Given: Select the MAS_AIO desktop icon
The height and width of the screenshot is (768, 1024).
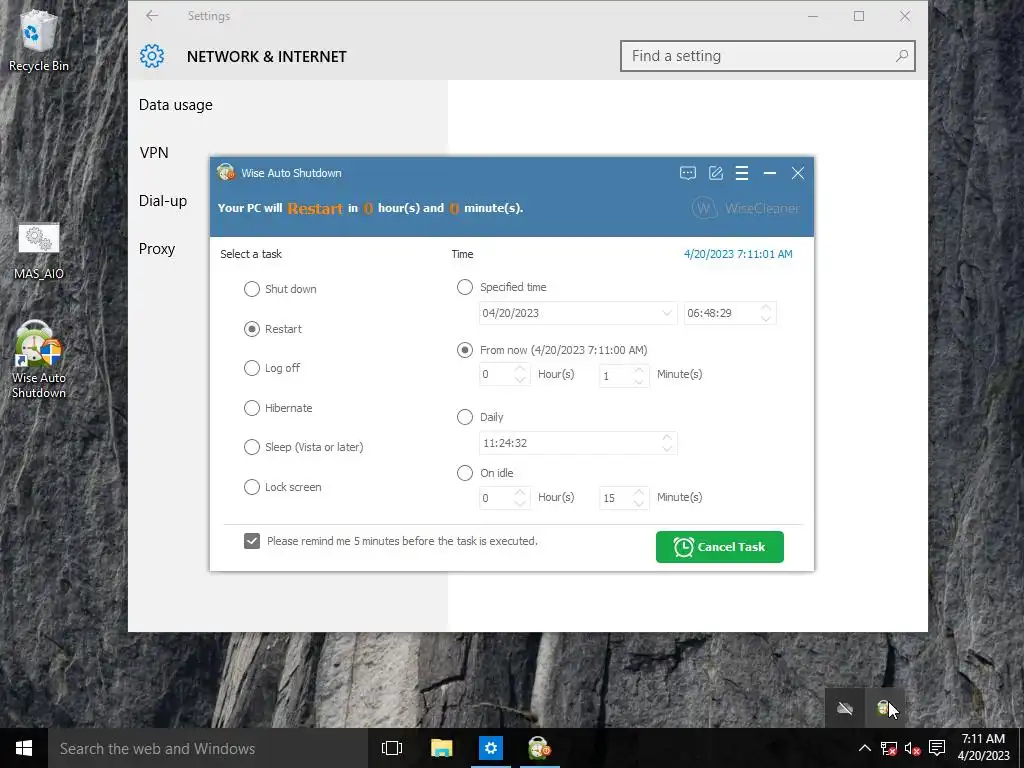Looking at the screenshot, I should click(x=39, y=252).
